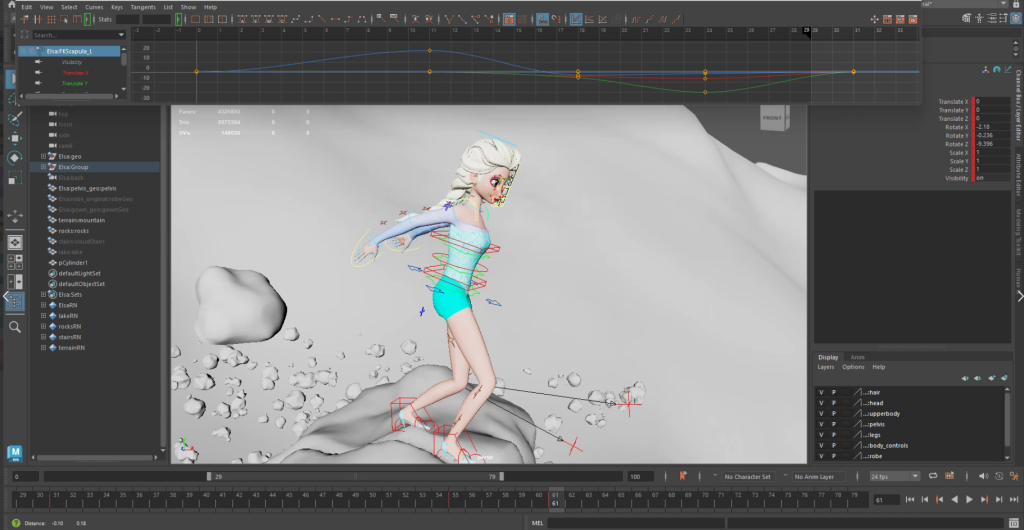
Task: Expand Elsa:geo in Outliner
Action: click(x=44, y=157)
